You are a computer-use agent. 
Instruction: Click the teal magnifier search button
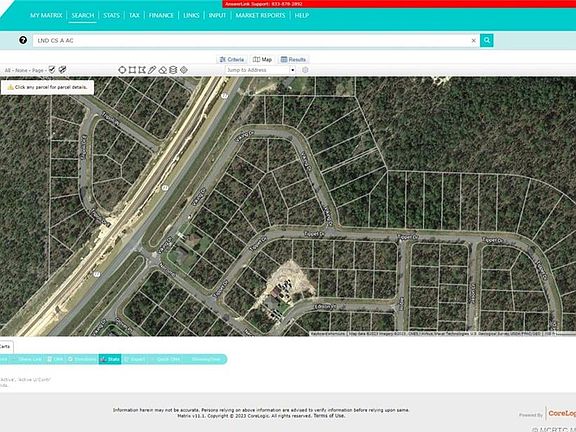[x=487, y=40]
